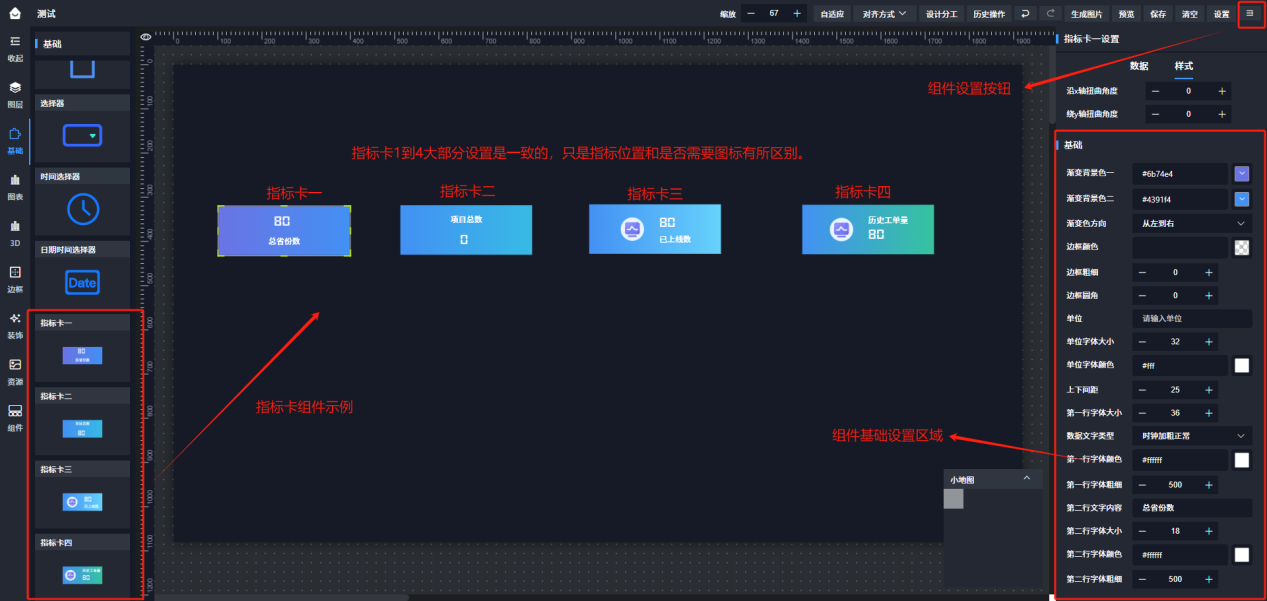1267x601 pixels.
Task: Click the 第二行文字内容 input field
Action: 1192,507
